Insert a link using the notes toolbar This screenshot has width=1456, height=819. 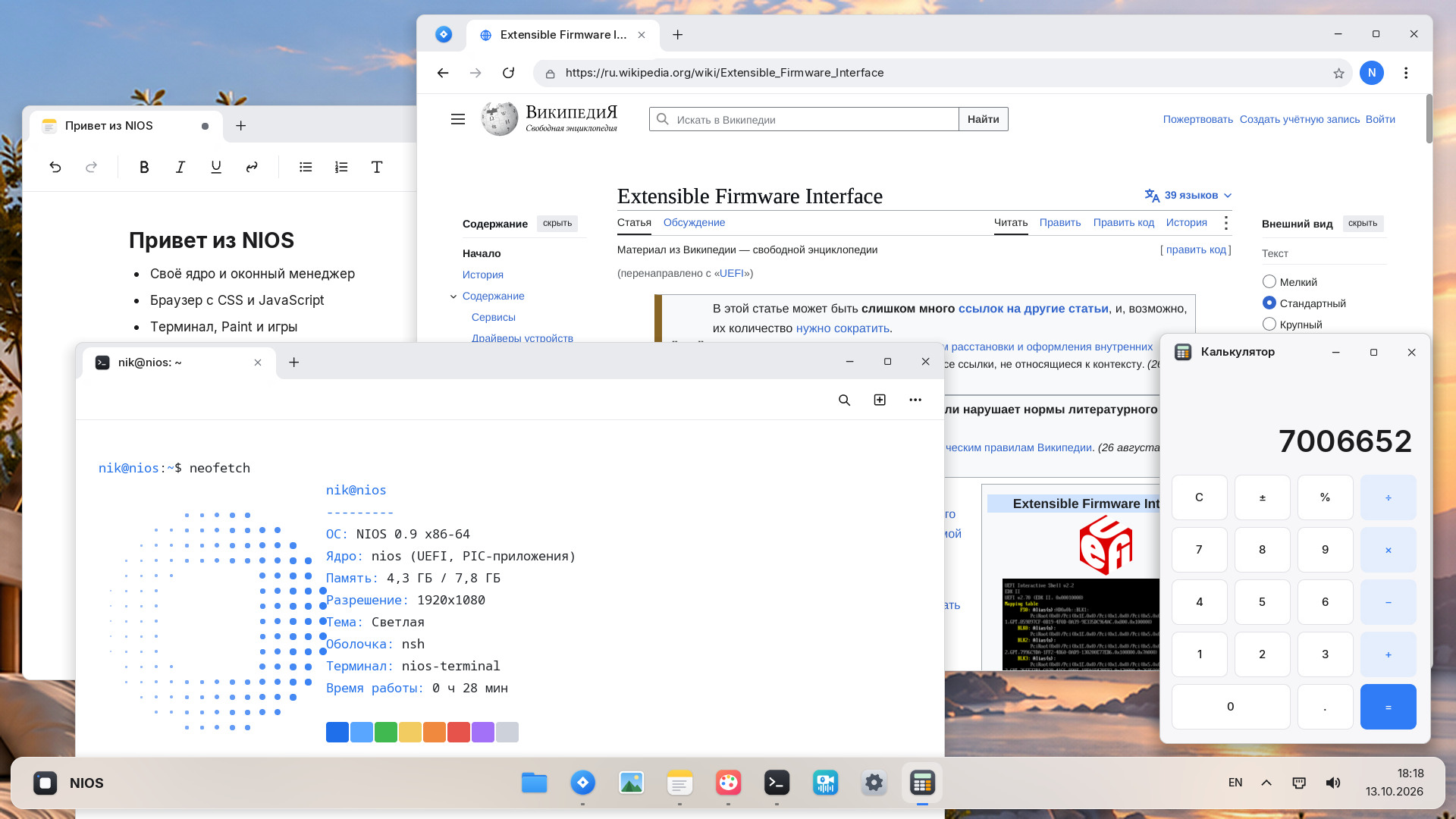coord(252,167)
